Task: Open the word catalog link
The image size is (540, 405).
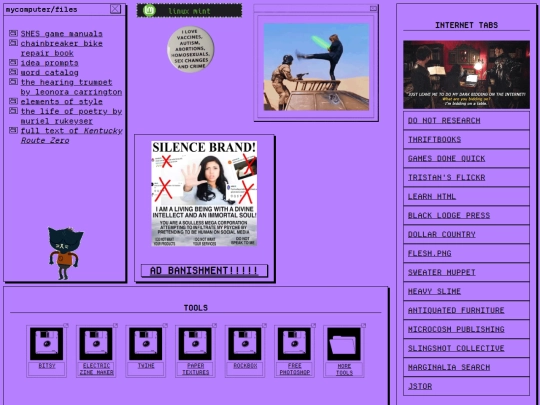Action: 50,73
